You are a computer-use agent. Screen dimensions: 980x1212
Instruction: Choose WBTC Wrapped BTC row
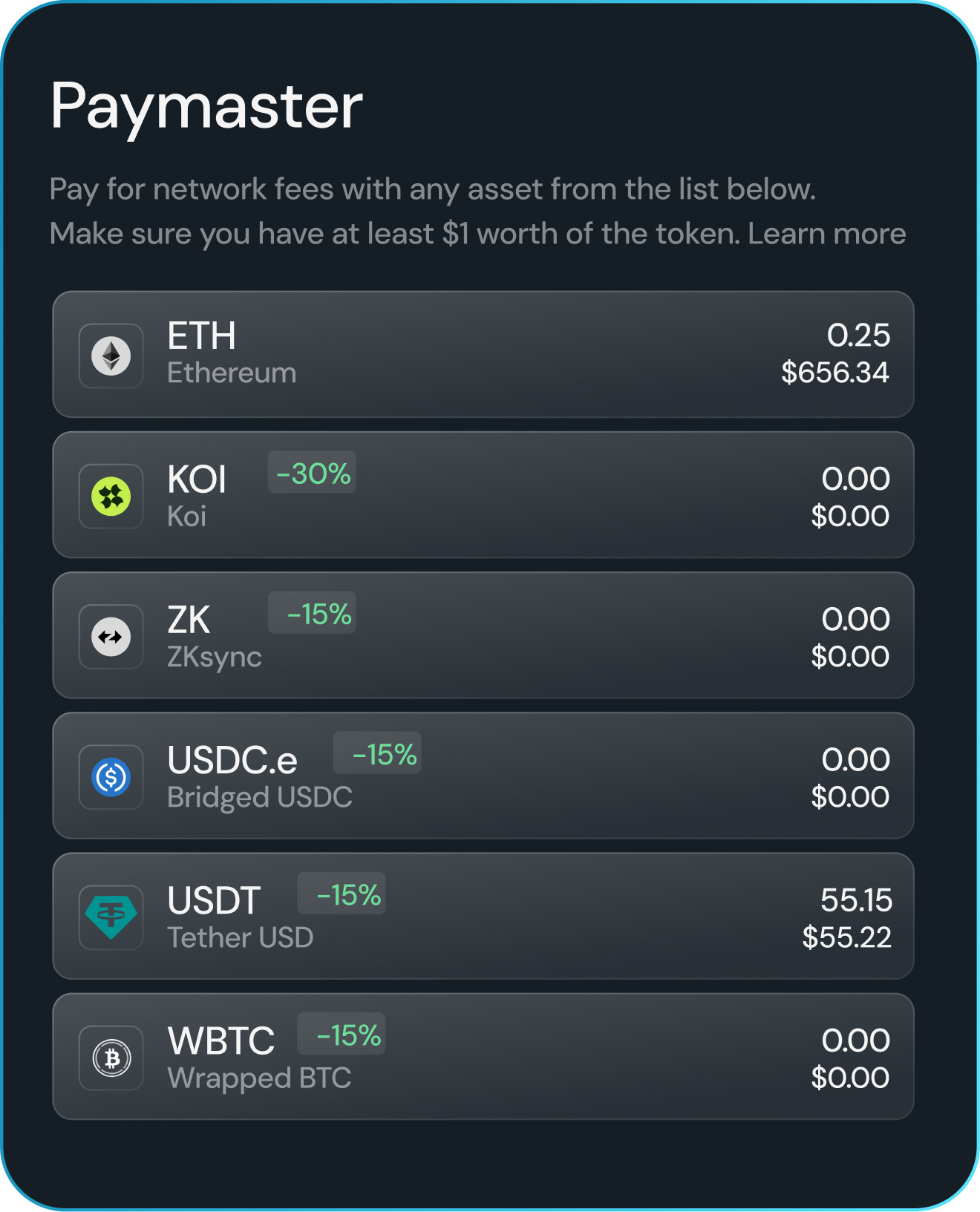483,1056
